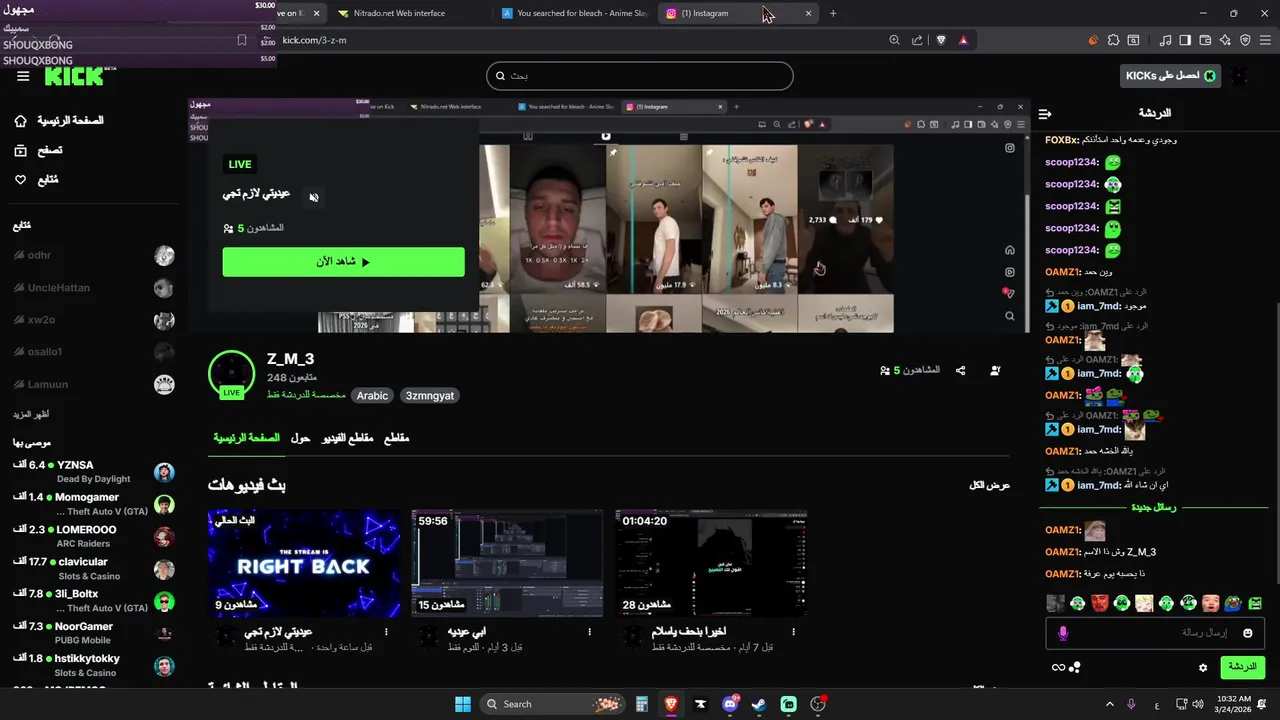Click the following heart icon in sidebar

tap(20, 180)
